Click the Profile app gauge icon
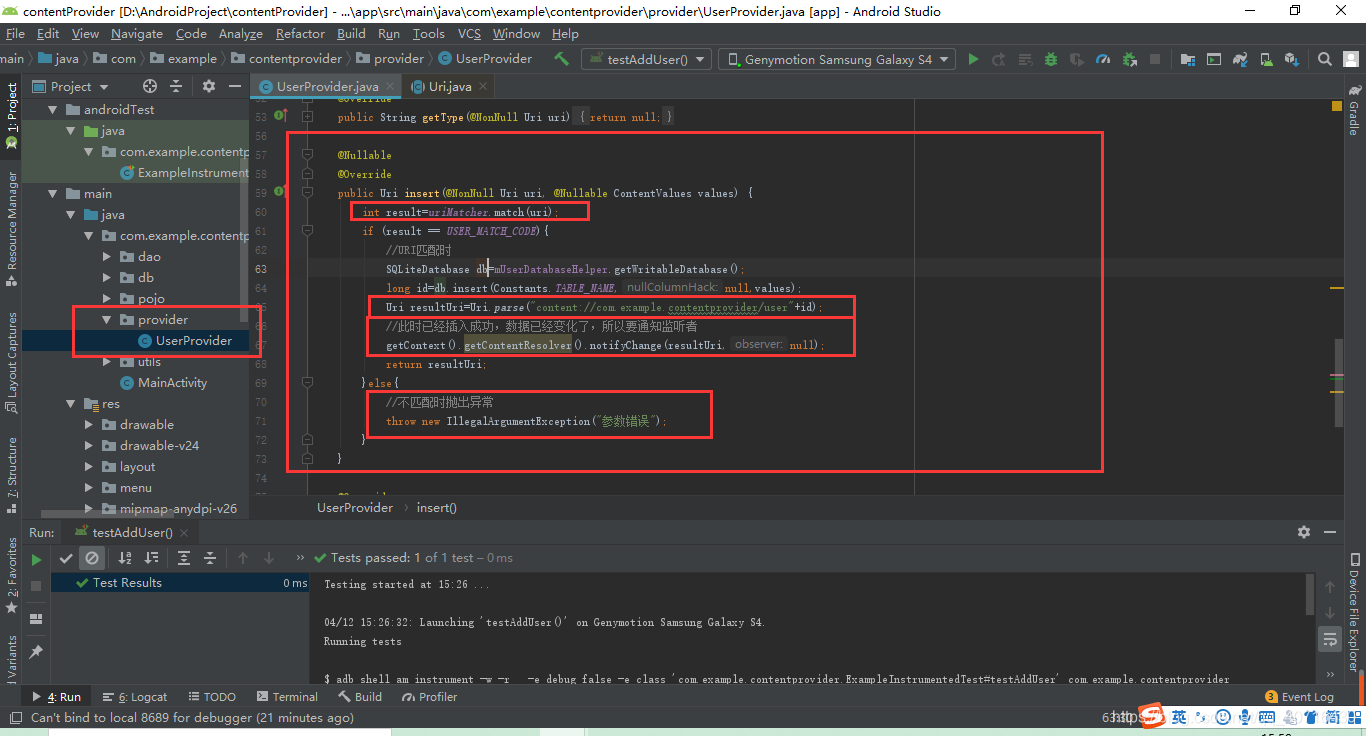 click(x=1102, y=59)
